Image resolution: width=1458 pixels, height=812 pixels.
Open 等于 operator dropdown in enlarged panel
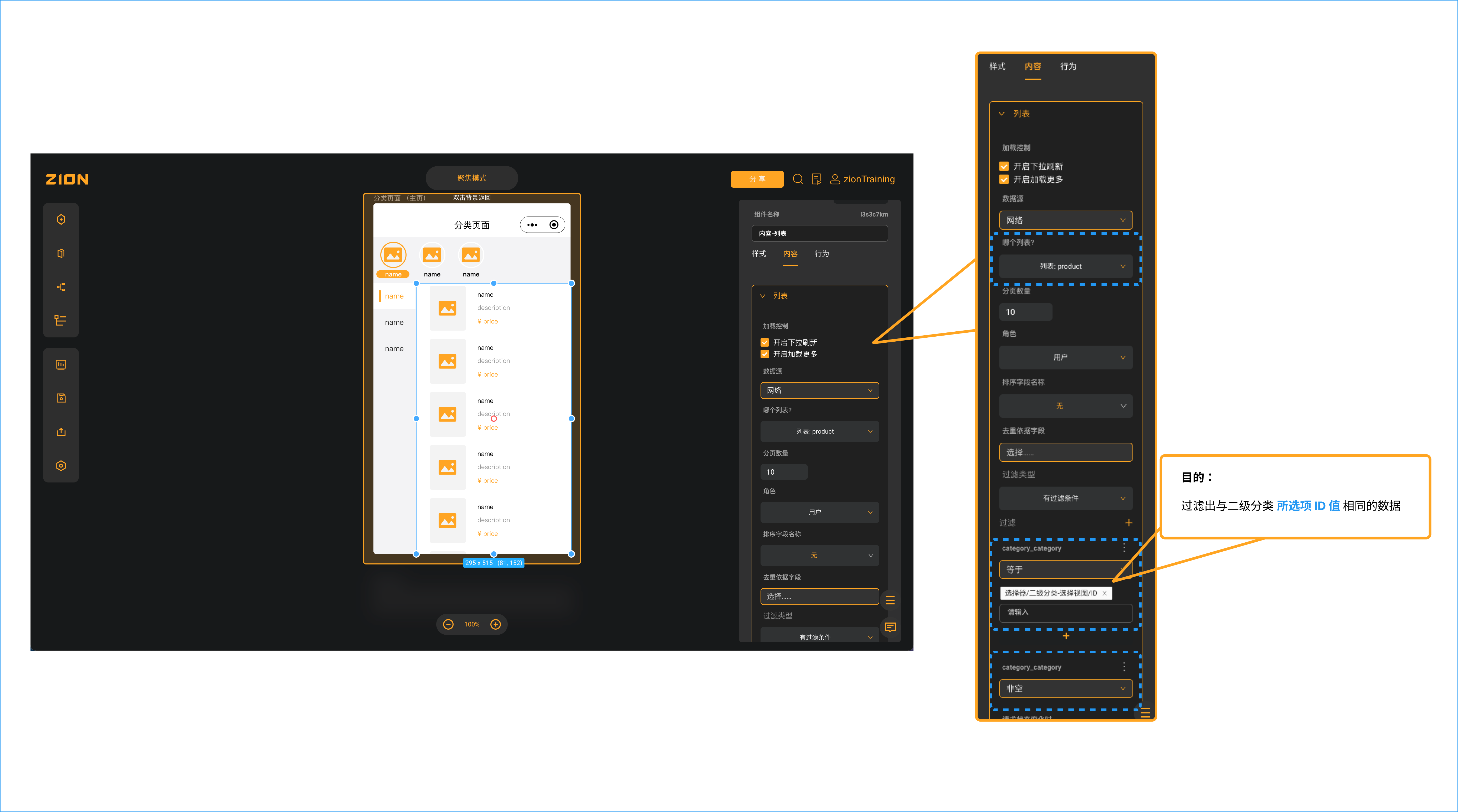[x=1066, y=569]
